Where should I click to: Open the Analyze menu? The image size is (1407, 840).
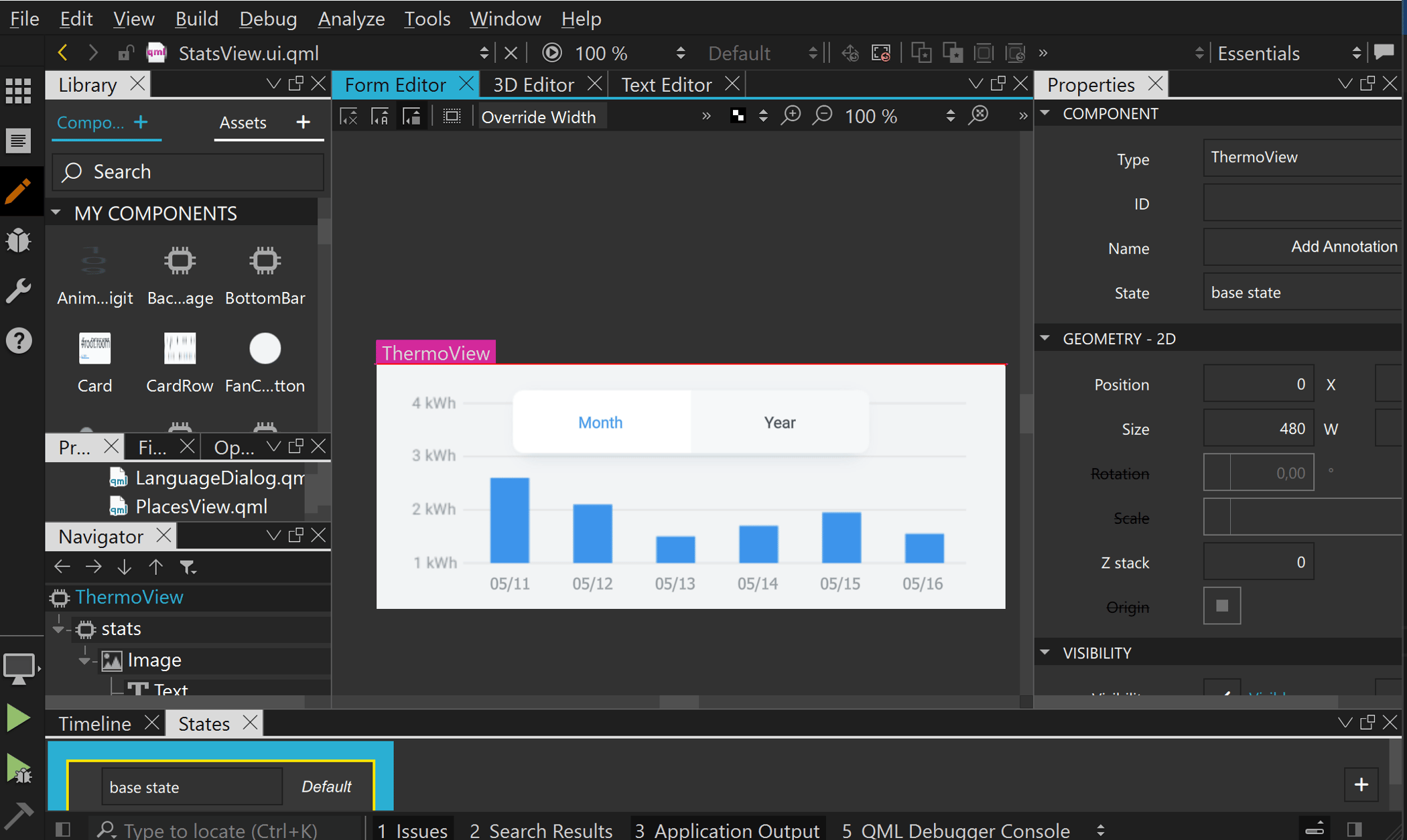[350, 18]
